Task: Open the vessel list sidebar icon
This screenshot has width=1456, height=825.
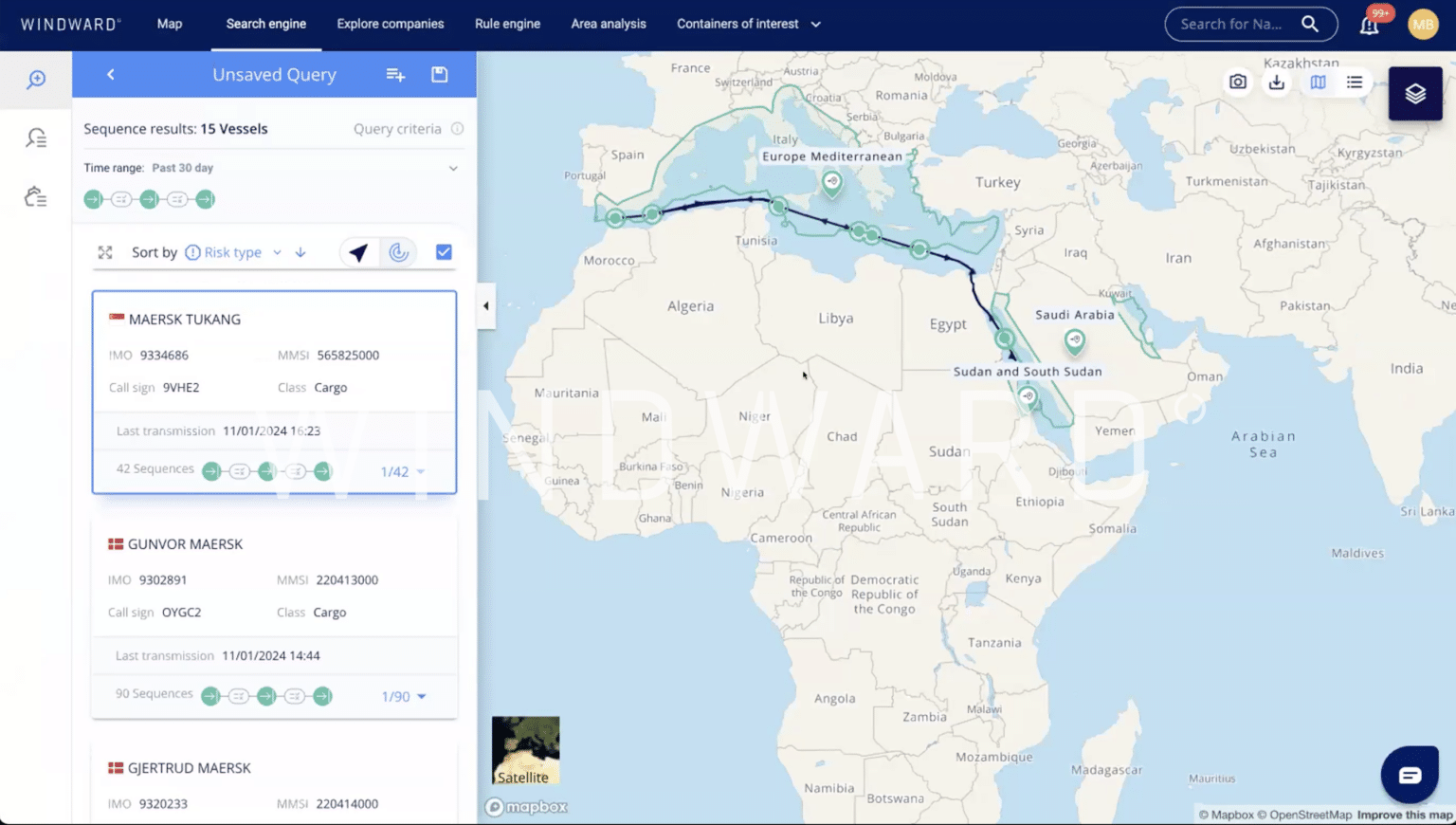Action: click(x=36, y=196)
